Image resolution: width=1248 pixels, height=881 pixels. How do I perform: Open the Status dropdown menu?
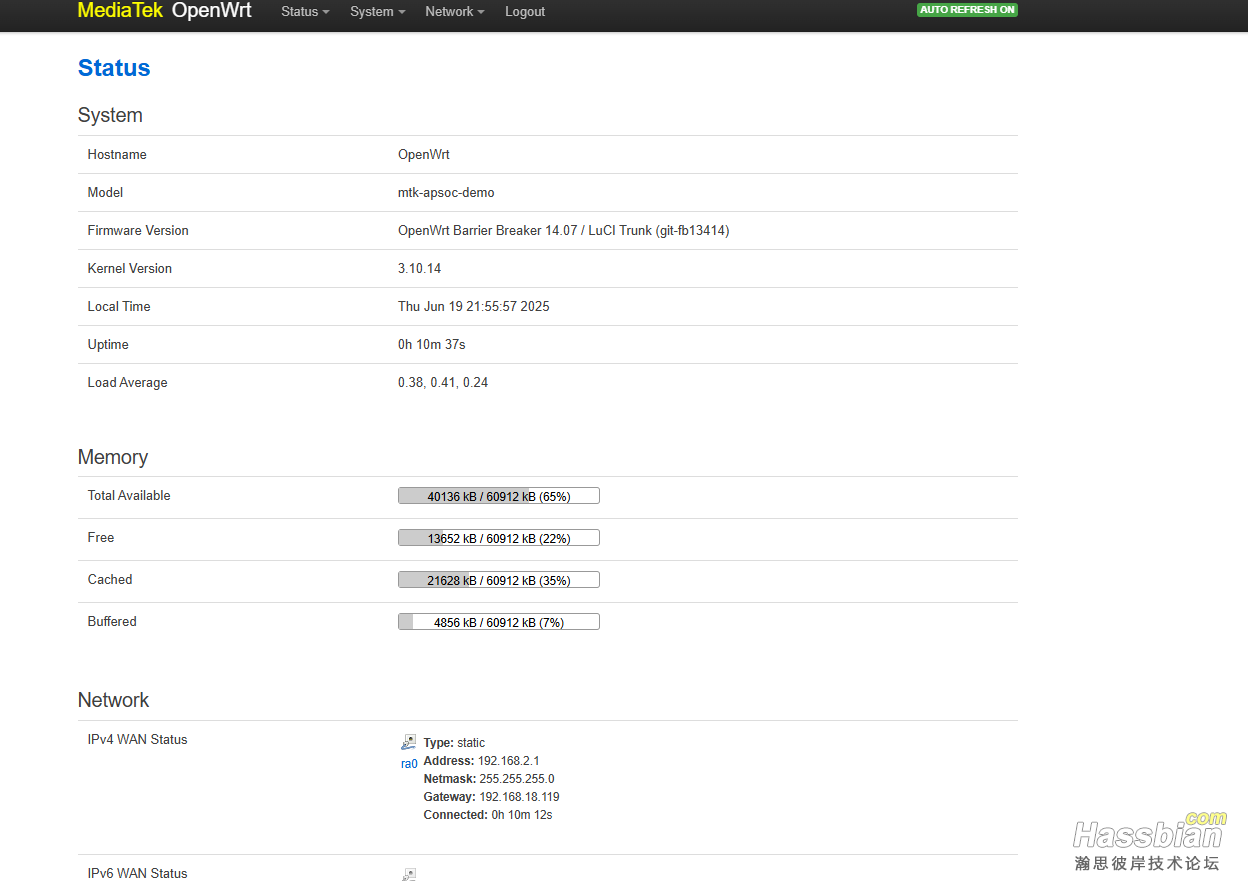tap(305, 12)
